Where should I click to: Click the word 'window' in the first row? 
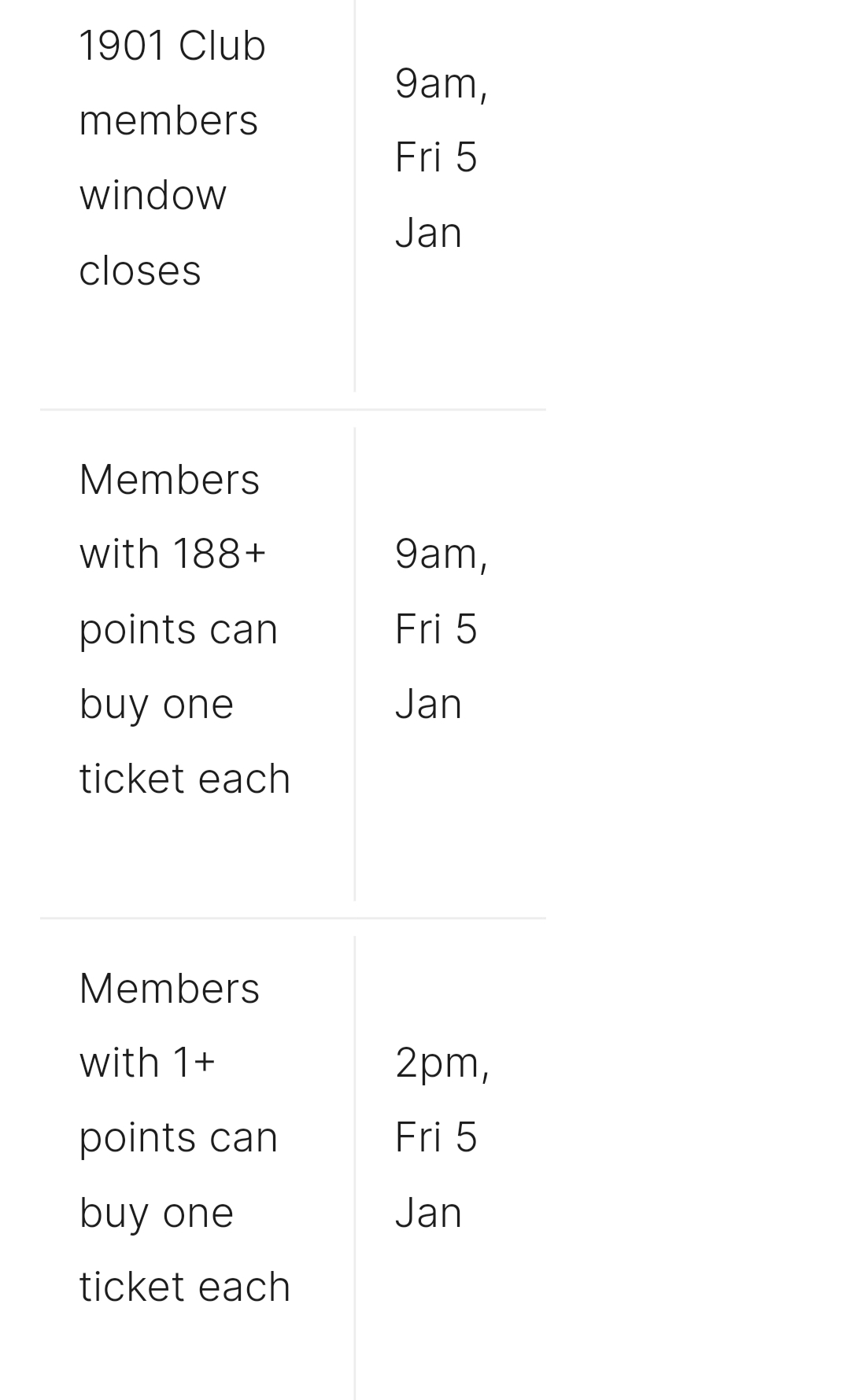[153, 195]
